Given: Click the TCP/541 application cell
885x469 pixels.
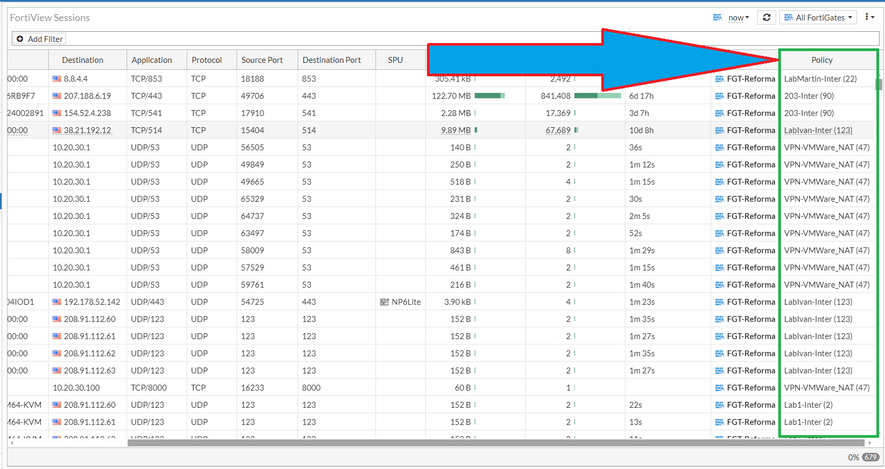Looking at the screenshot, I should (x=147, y=113).
